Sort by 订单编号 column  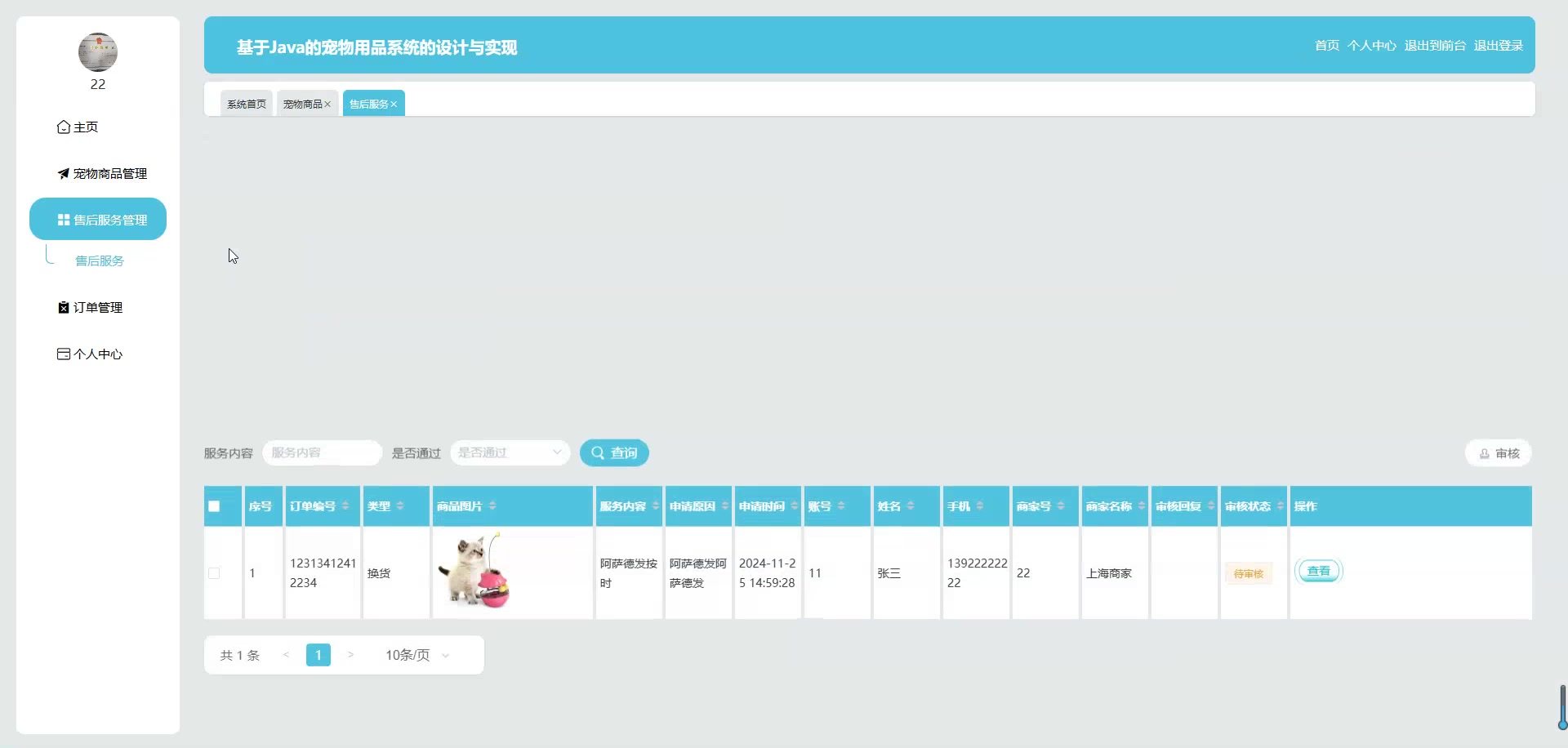pos(345,506)
